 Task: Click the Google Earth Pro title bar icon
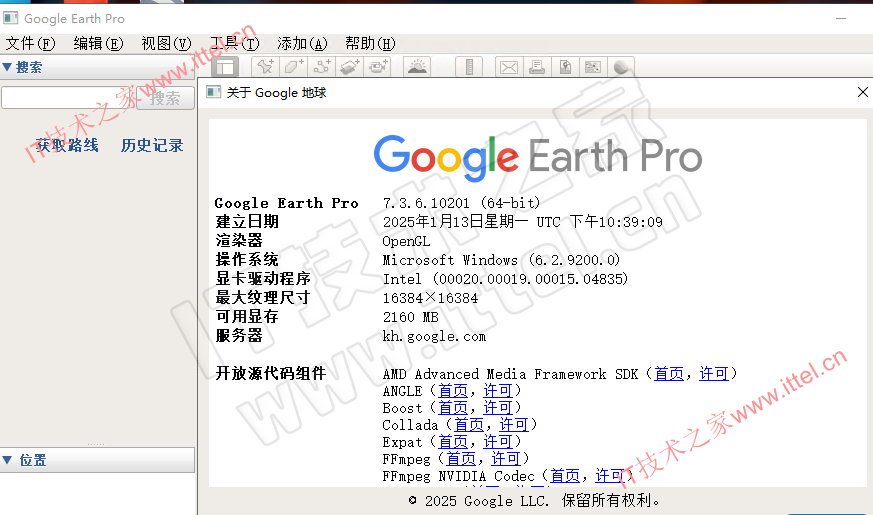point(11,18)
